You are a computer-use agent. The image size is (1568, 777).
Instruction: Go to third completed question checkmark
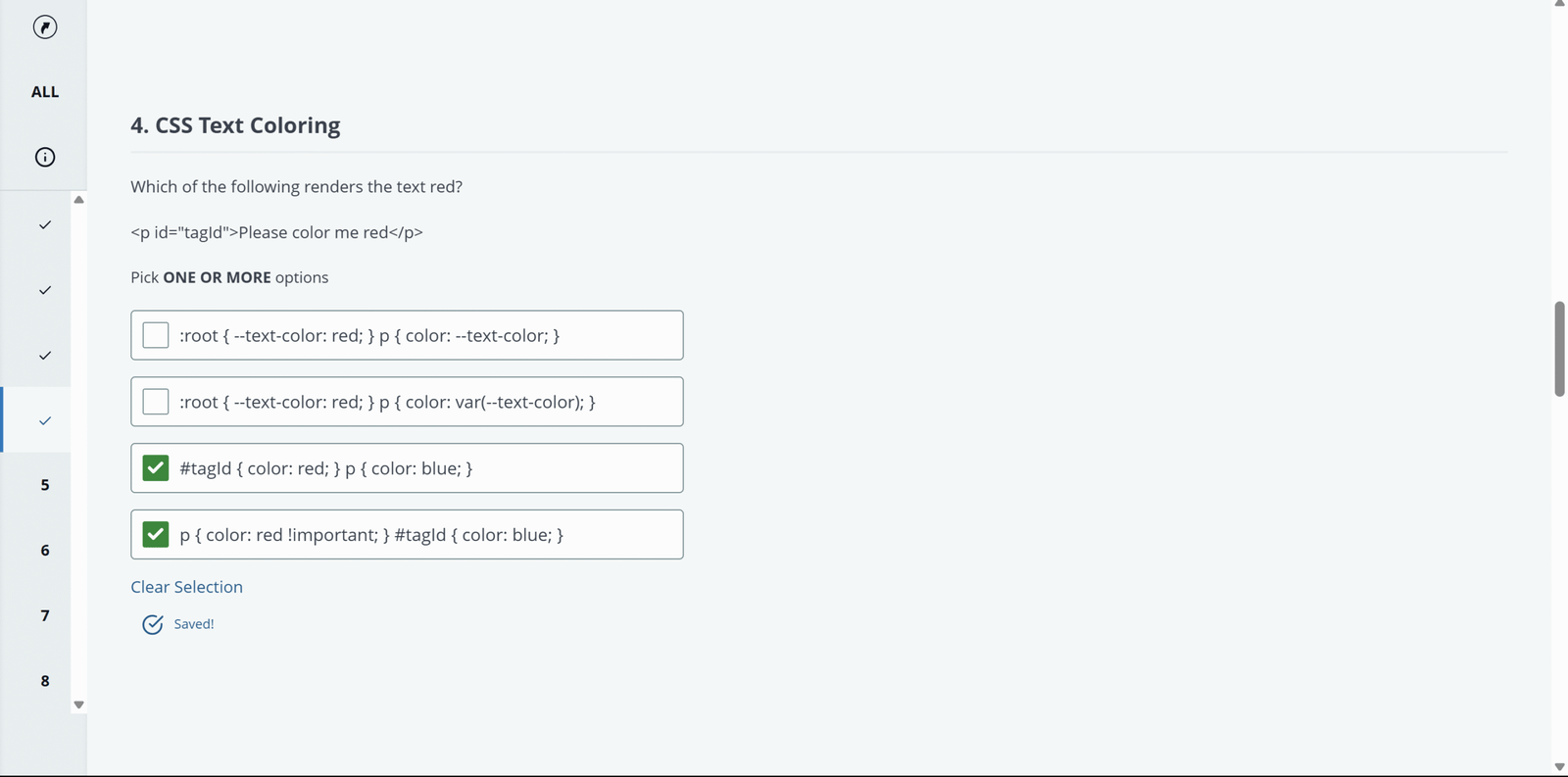45,355
